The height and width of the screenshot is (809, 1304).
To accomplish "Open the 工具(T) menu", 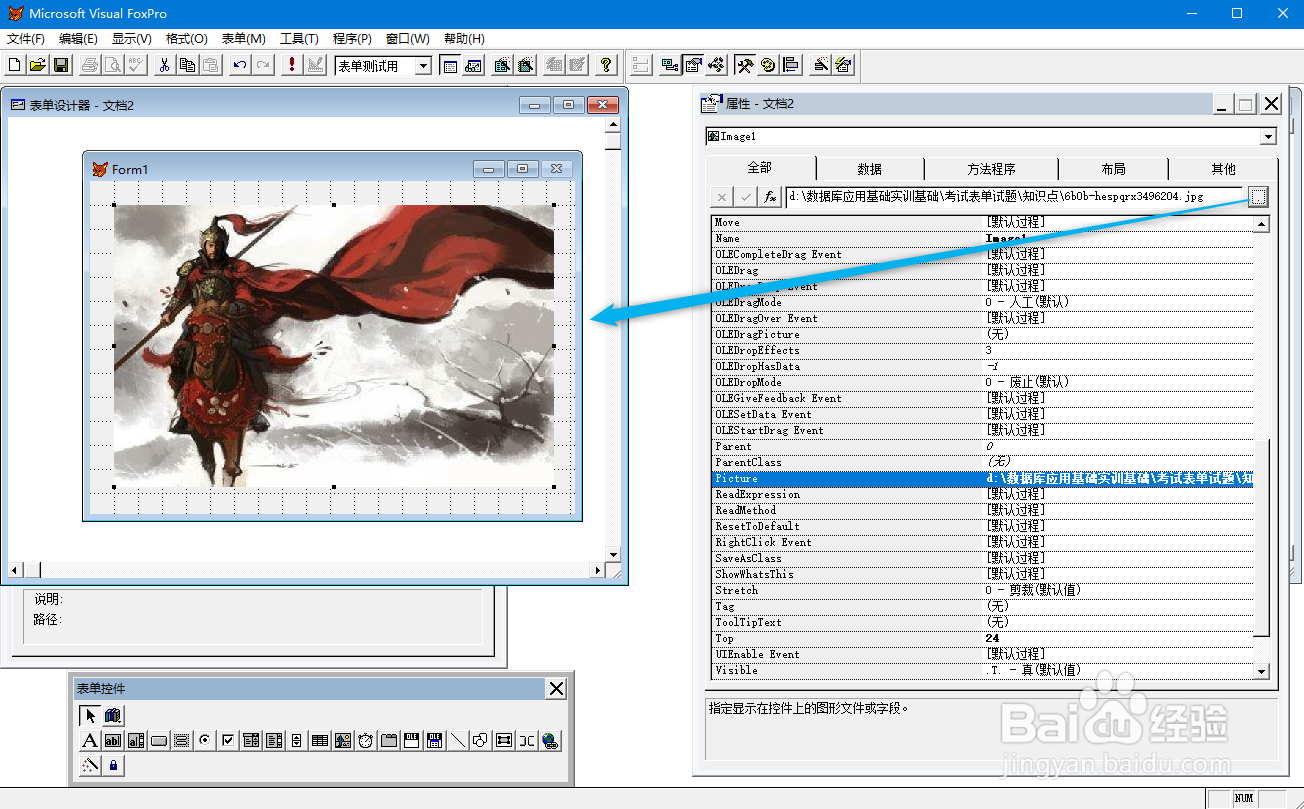I will pyautogui.click(x=299, y=38).
